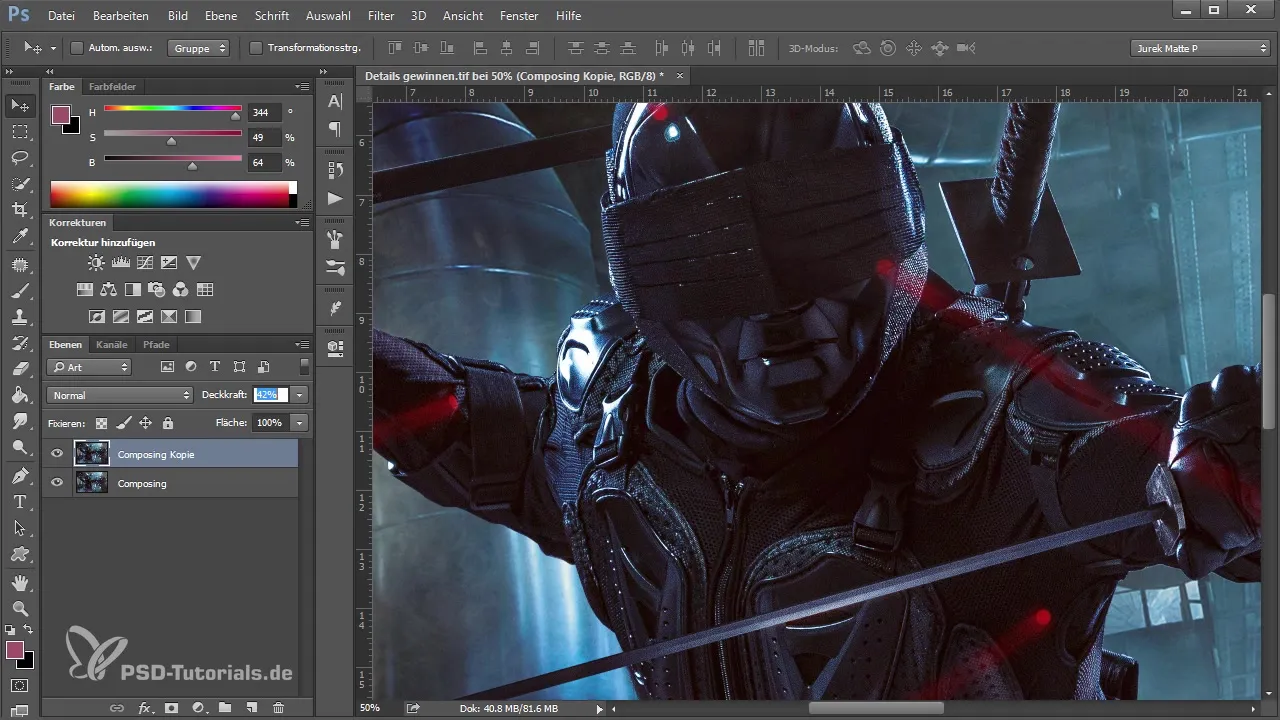Select the Lasso tool
This screenshot has height=720, width=1280.
[19, 158]
